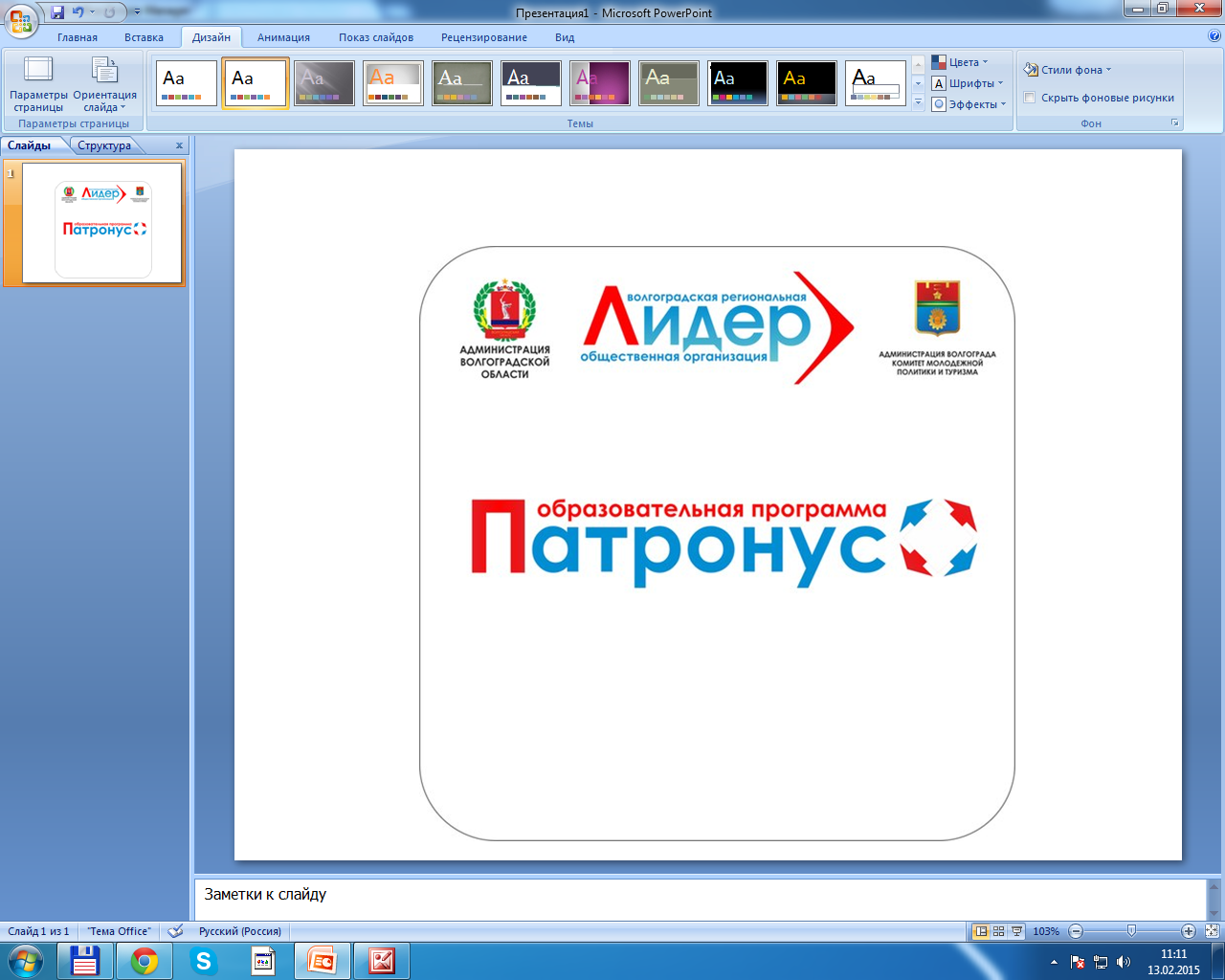Open theme Цвета dropdown

pos(961,62)
